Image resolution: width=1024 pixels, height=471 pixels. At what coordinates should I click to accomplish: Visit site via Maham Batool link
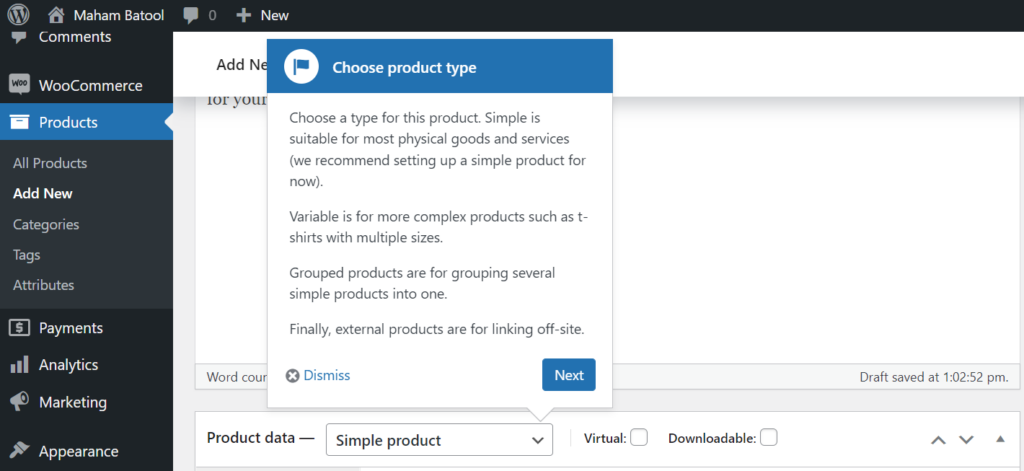(x=118, y=15)
